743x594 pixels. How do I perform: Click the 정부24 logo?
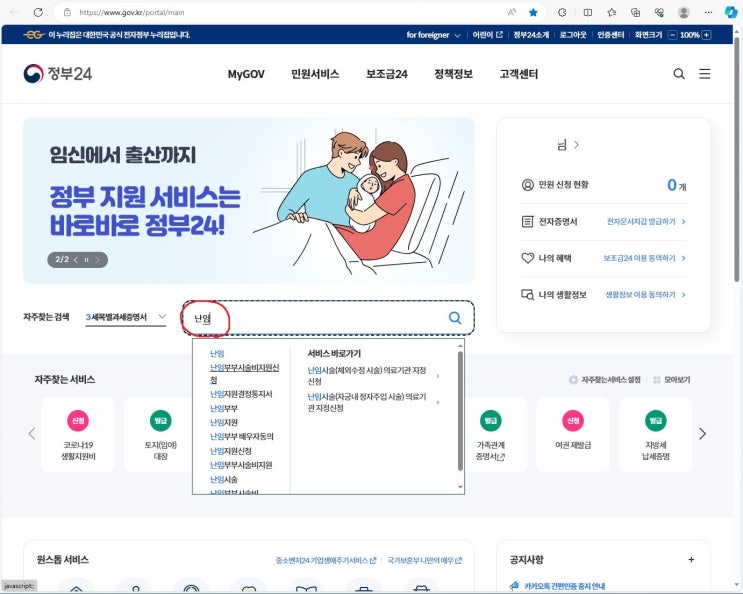click(x=57, y=73)
